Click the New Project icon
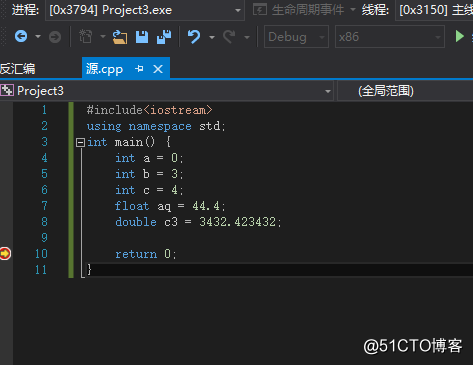 point(85,37)
